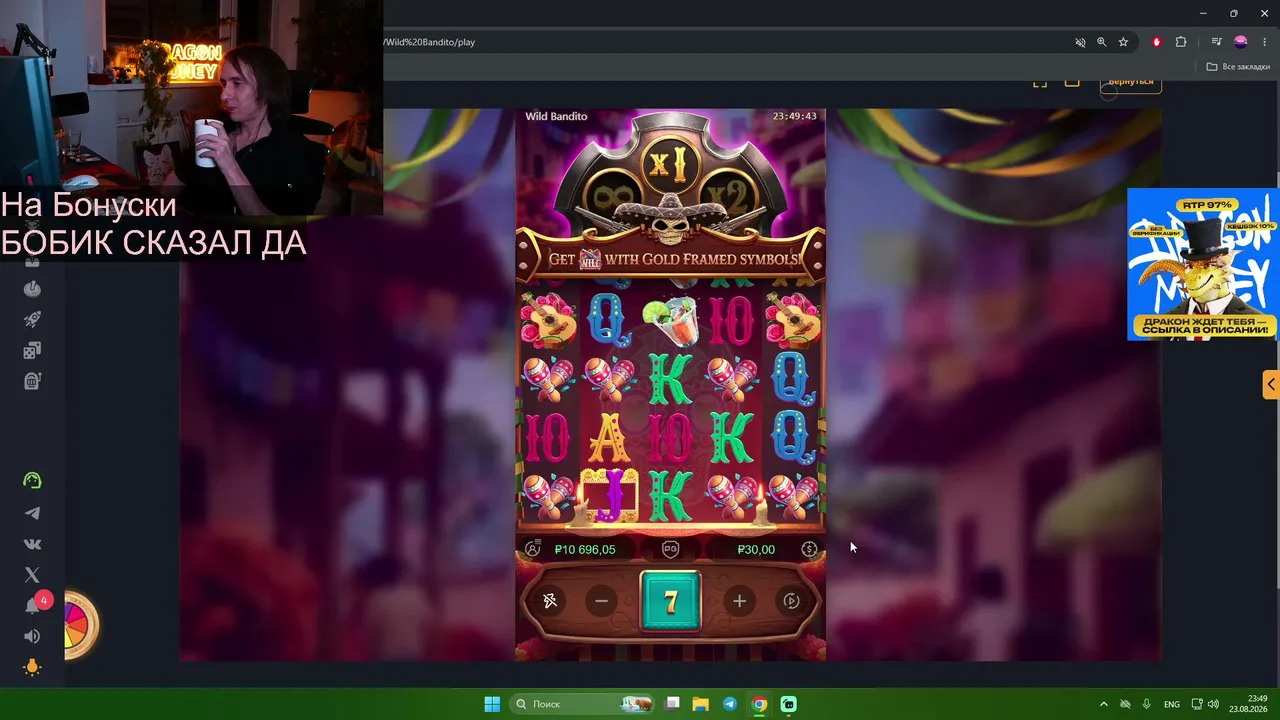Click the Вернуться button
Image resolution: width=1280 pixels, height=720 pixels.
[x=1131, y=83]
